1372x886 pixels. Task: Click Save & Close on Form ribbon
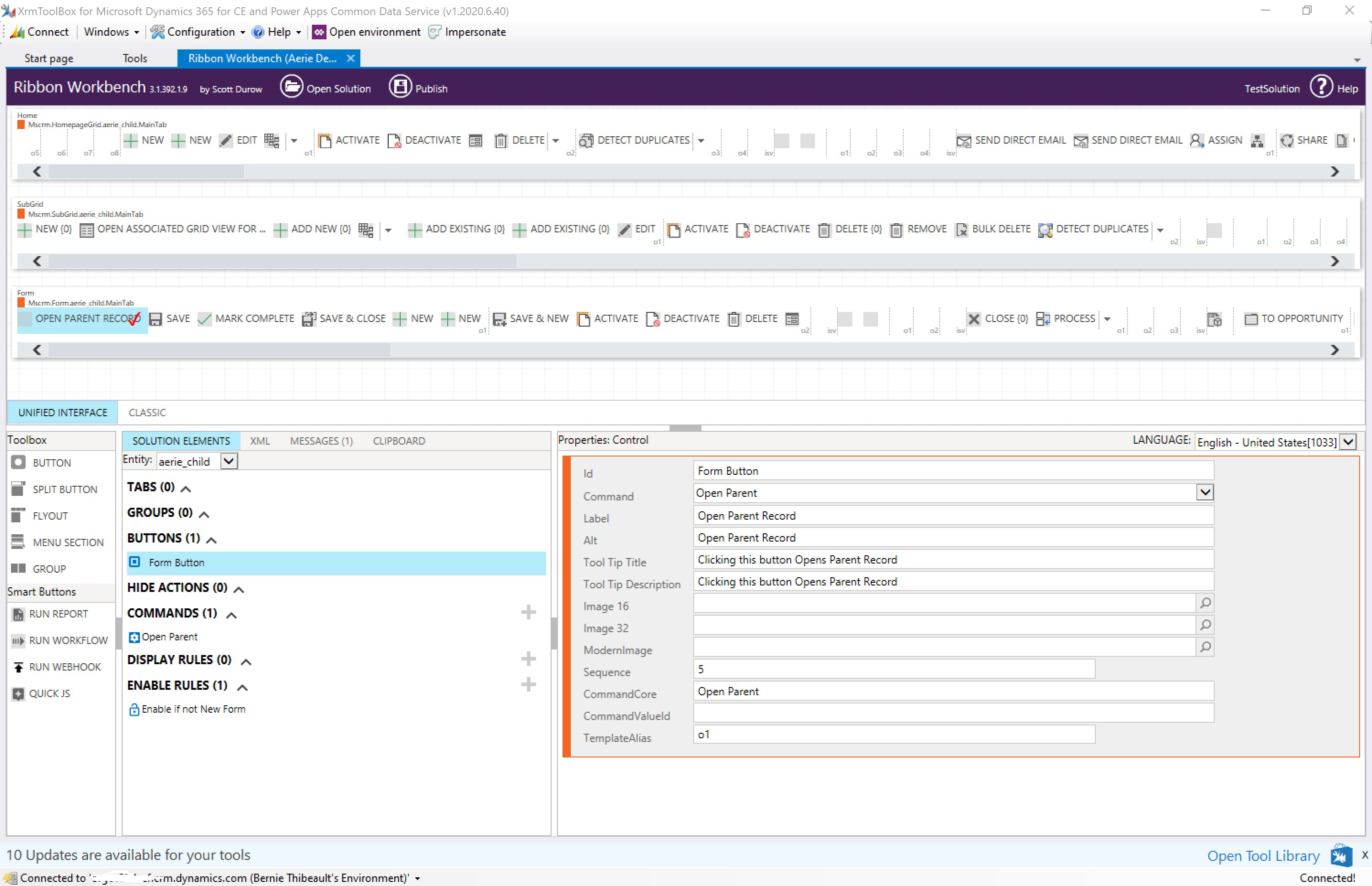(x=343, y=319)
